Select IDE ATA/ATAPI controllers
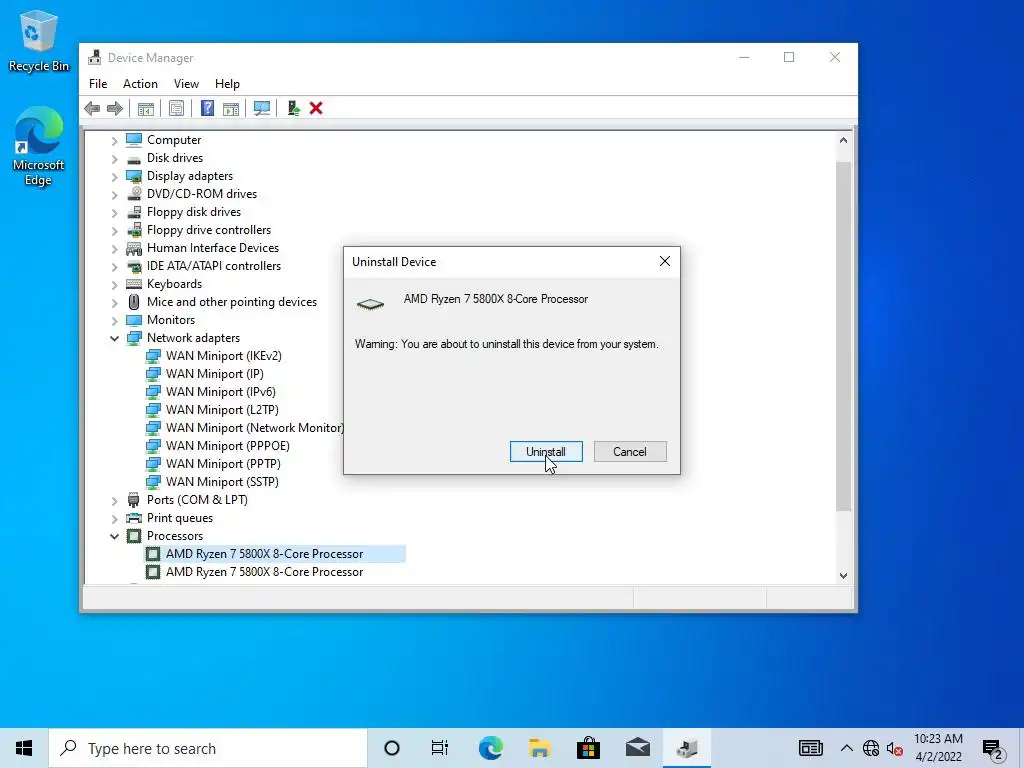The height and width of the screenshot is (768, 1024). tap(214, 266)
